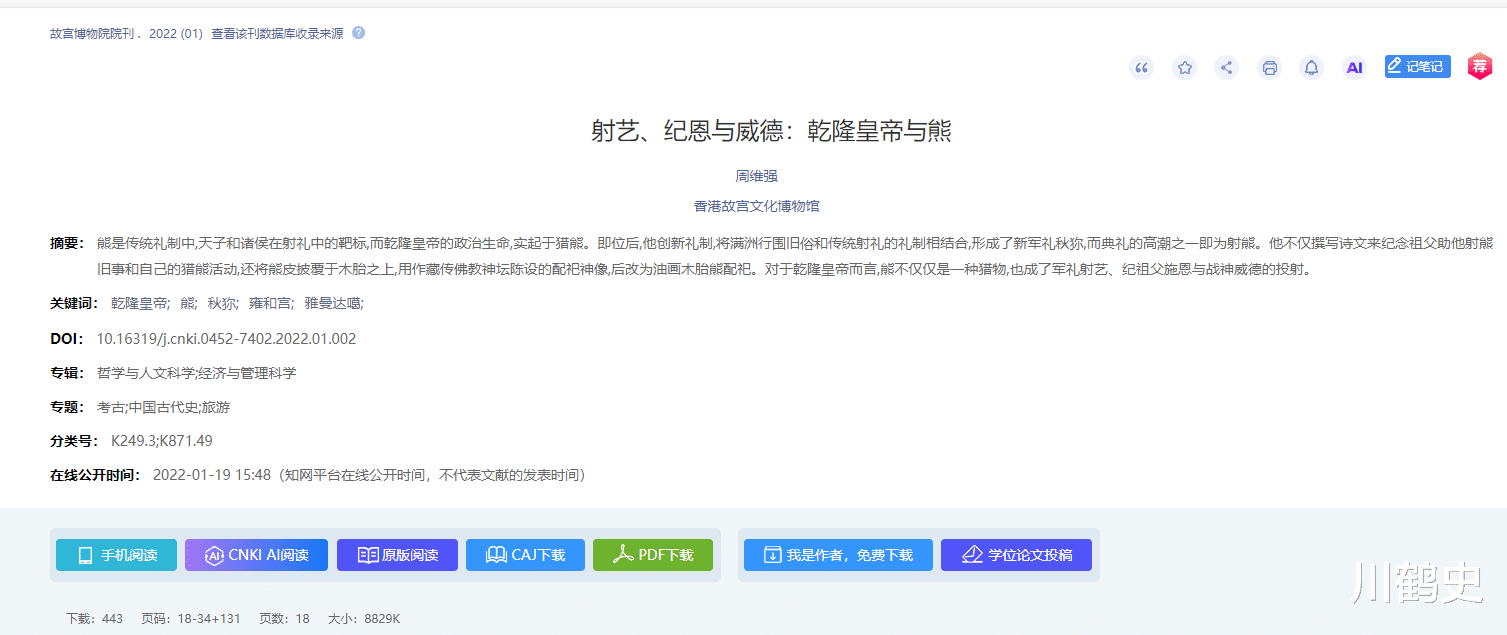Open 查看该刊数据库收录来源 link
Image resolution: width=1507 pixels, height=635 pixels.
pyautogui.click(x=277, y=34)
